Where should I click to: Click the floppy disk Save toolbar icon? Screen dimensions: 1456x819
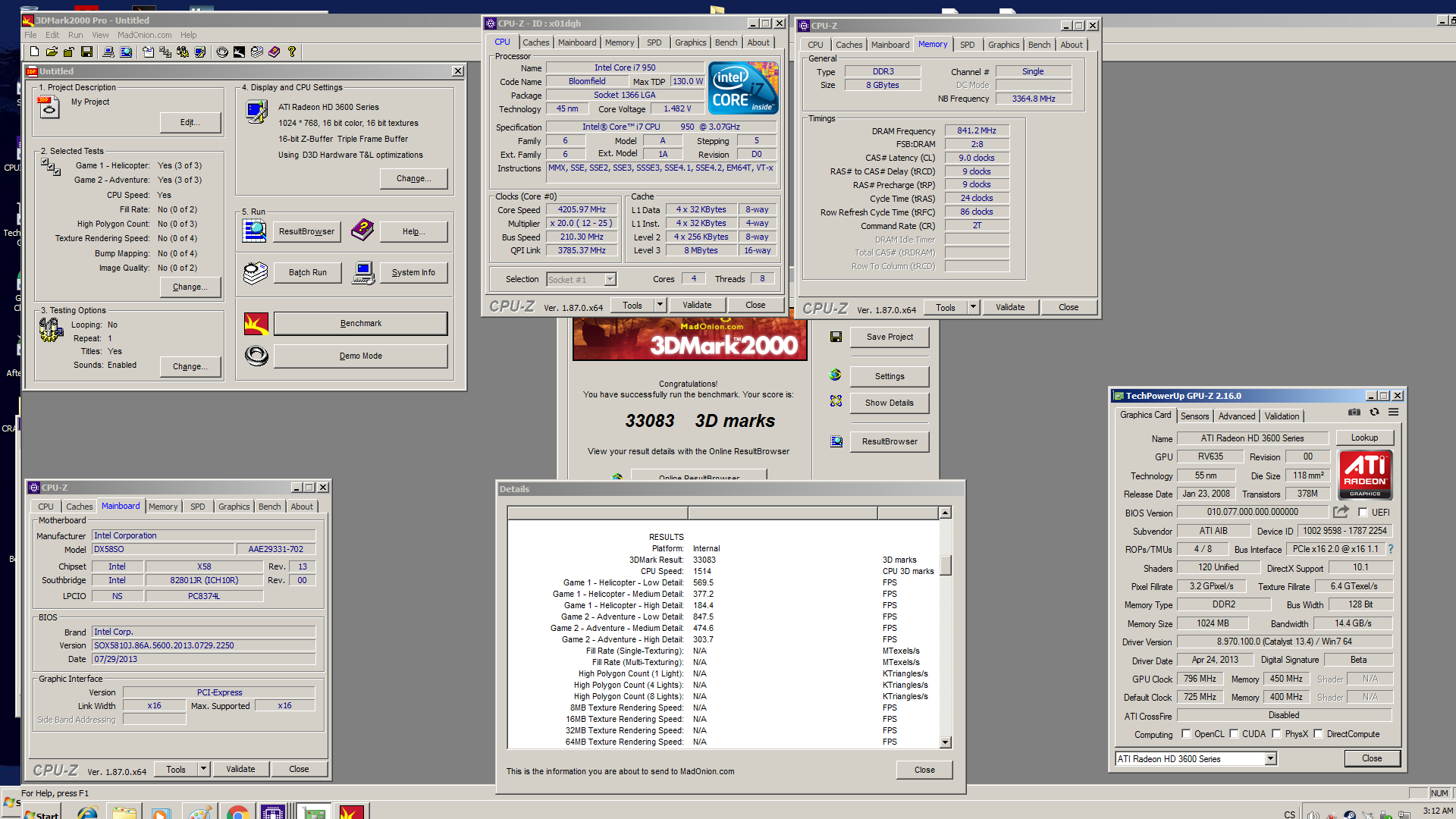click(x=86, y=52)
